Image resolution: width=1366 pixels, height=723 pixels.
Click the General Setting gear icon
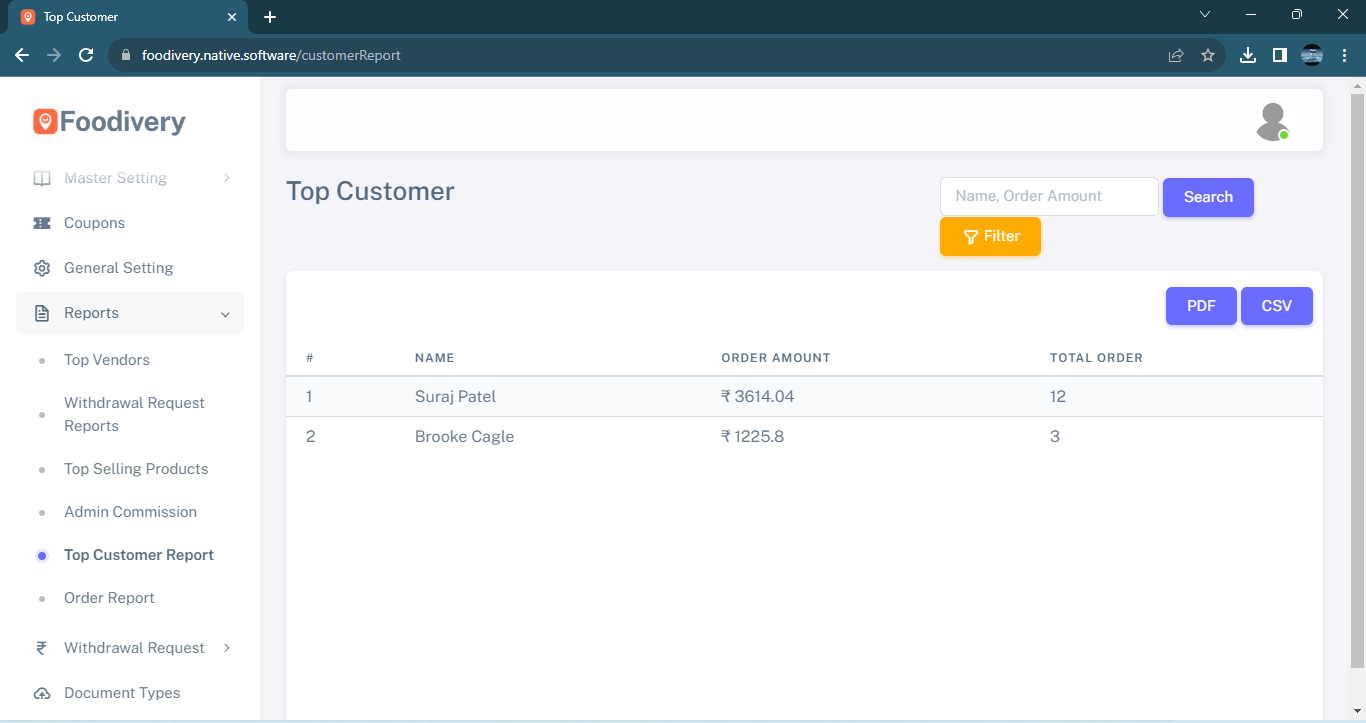(x=42, y=268)
